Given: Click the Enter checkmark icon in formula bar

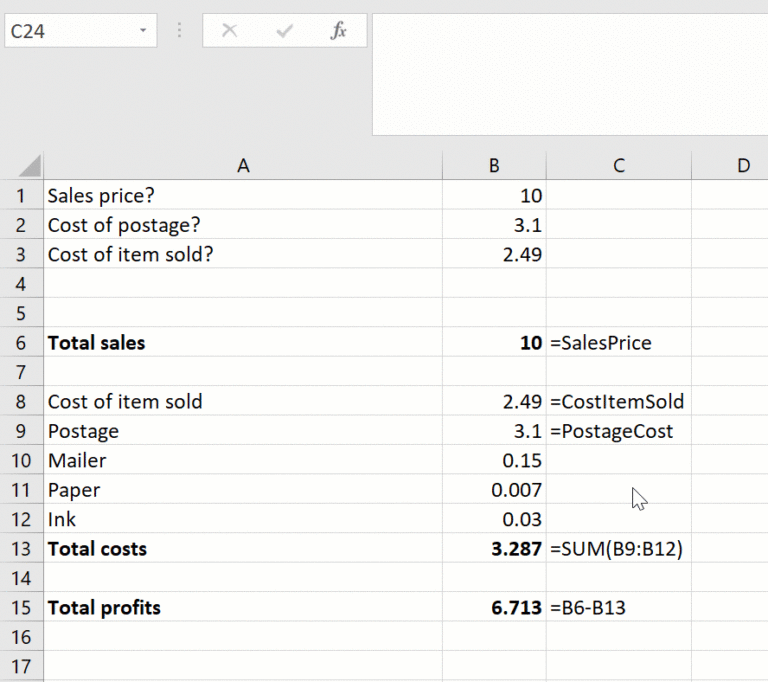Looking at the screenshot, I should [285, 31].
